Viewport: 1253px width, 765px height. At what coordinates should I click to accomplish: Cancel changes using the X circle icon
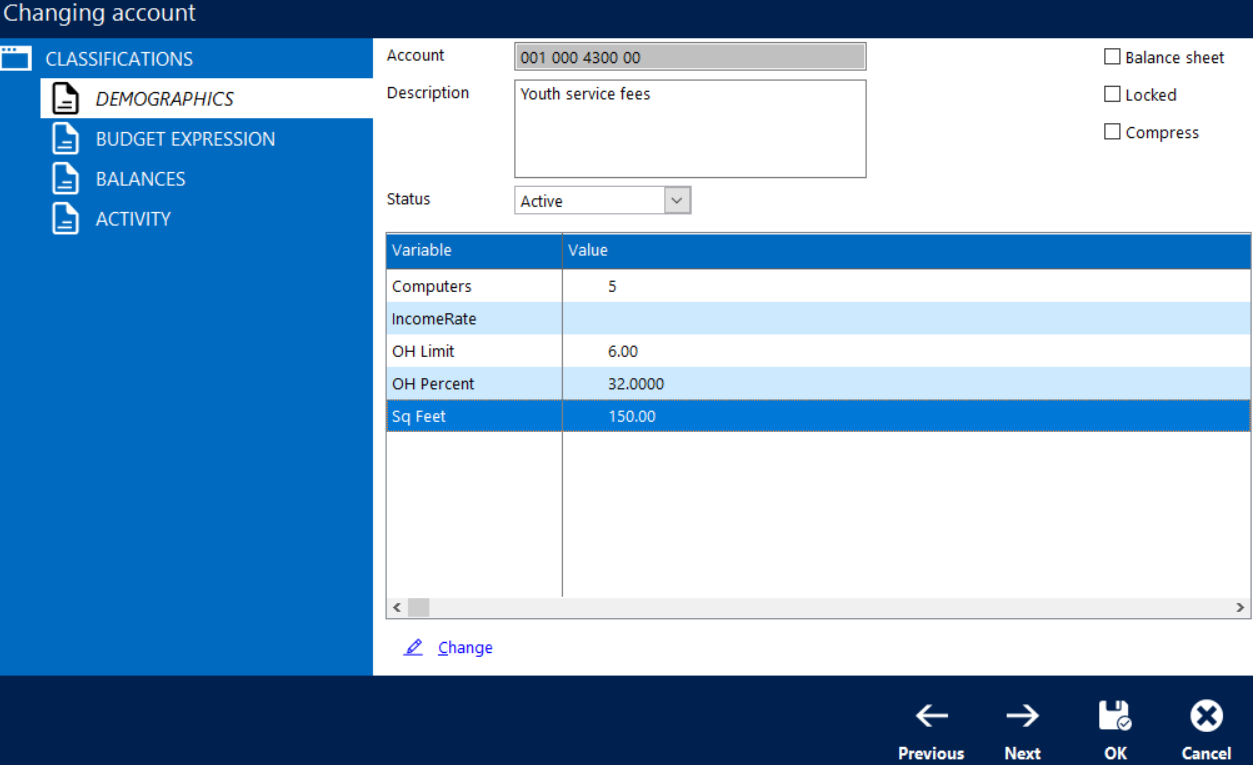tap(1206, 716)
